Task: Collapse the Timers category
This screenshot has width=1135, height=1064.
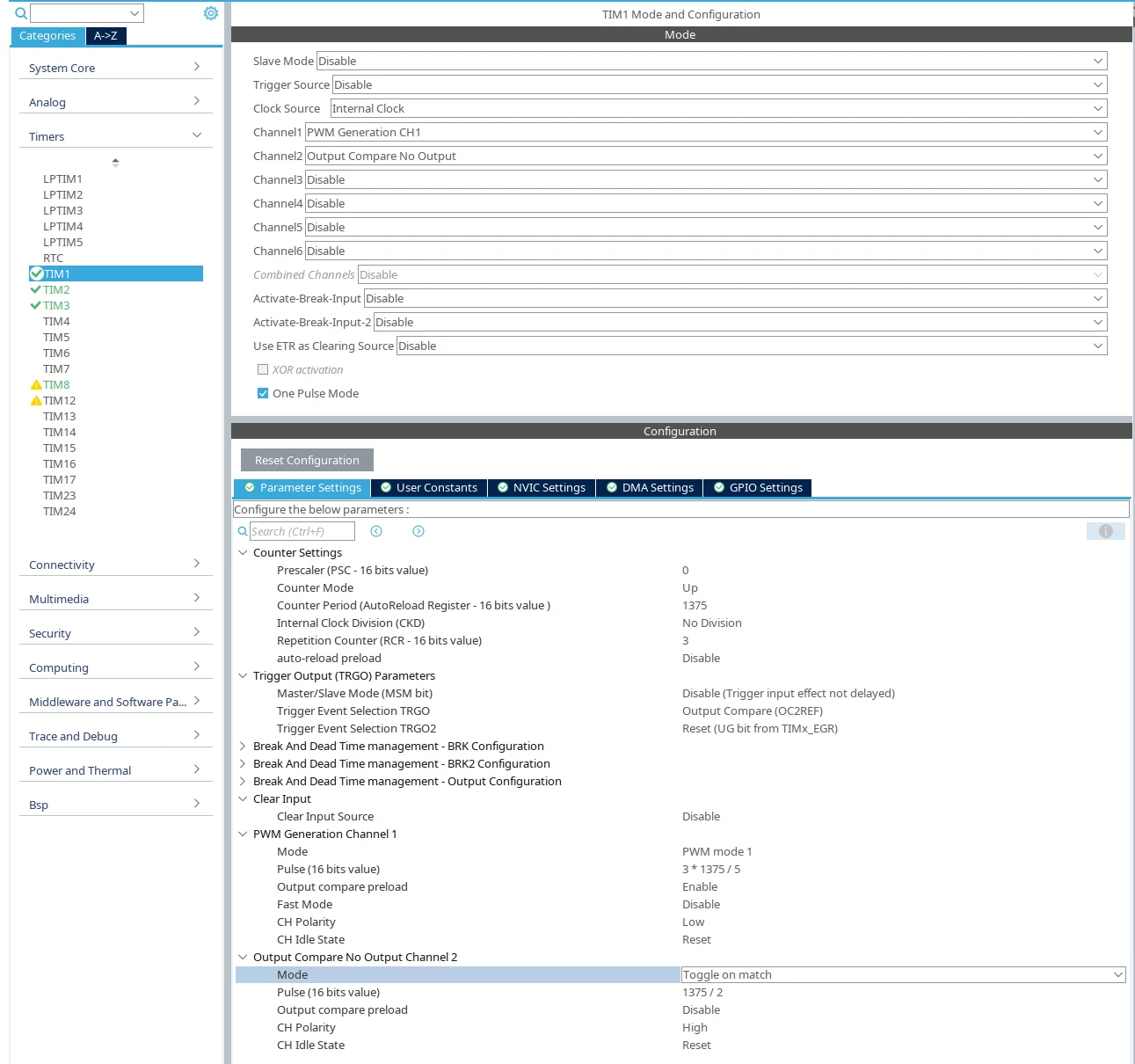Action: coord(115,136)
